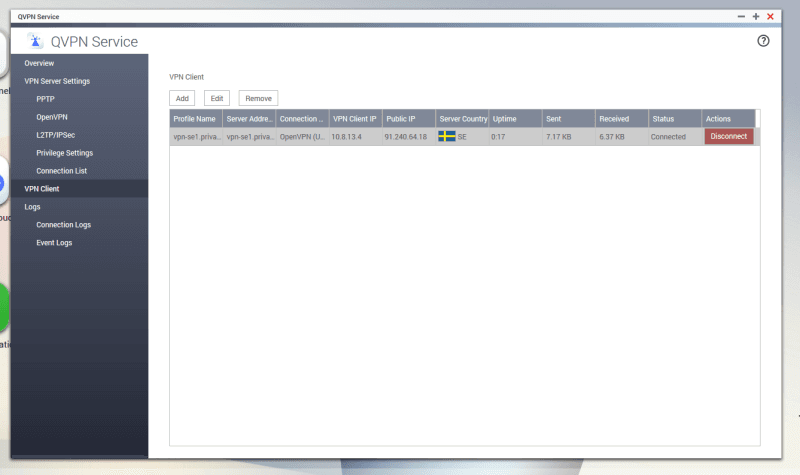This screenshot has width=800, height=475.
Task: Sort table by Uptime column header
Action: coord(504,119)
